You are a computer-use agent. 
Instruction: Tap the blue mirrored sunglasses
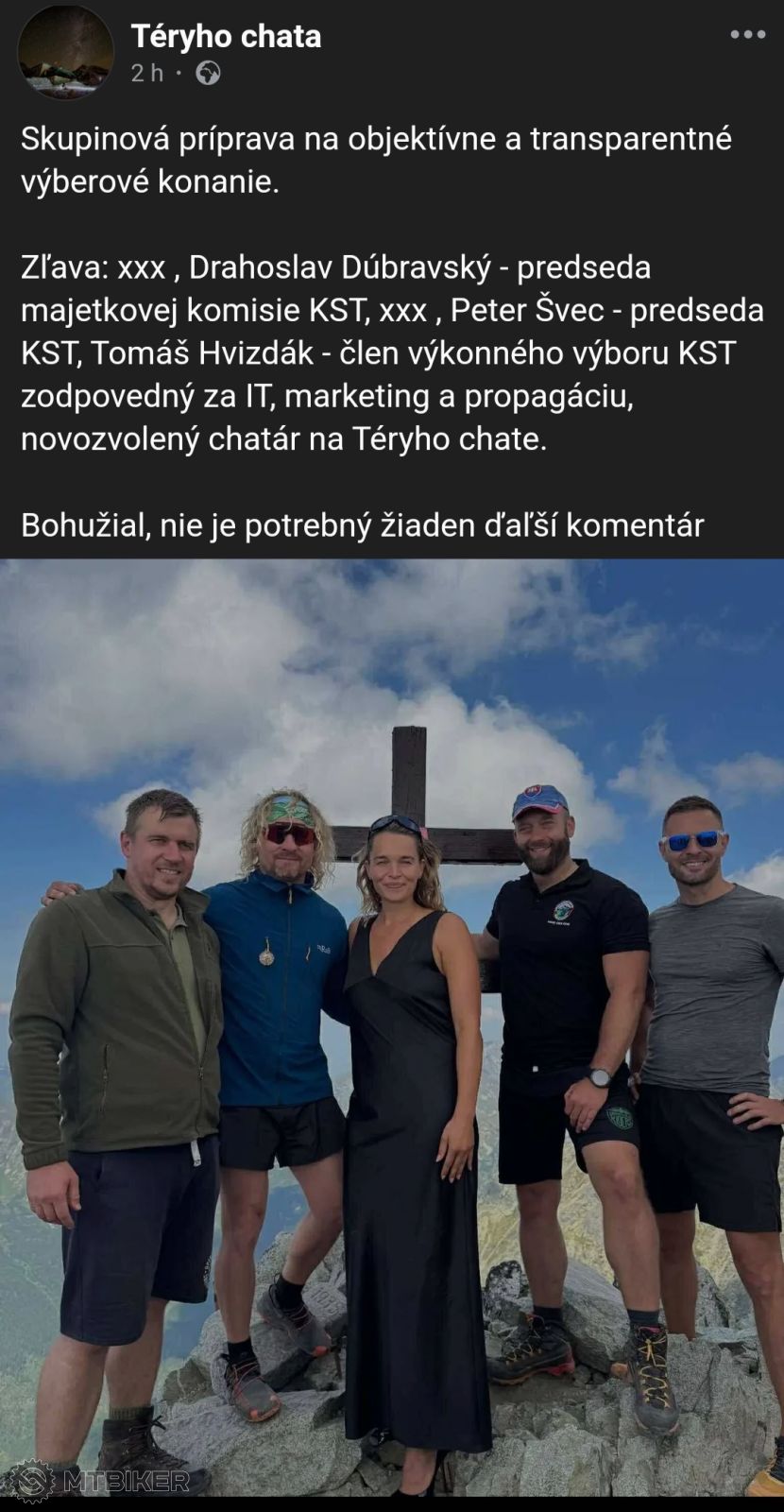[693, 840]
